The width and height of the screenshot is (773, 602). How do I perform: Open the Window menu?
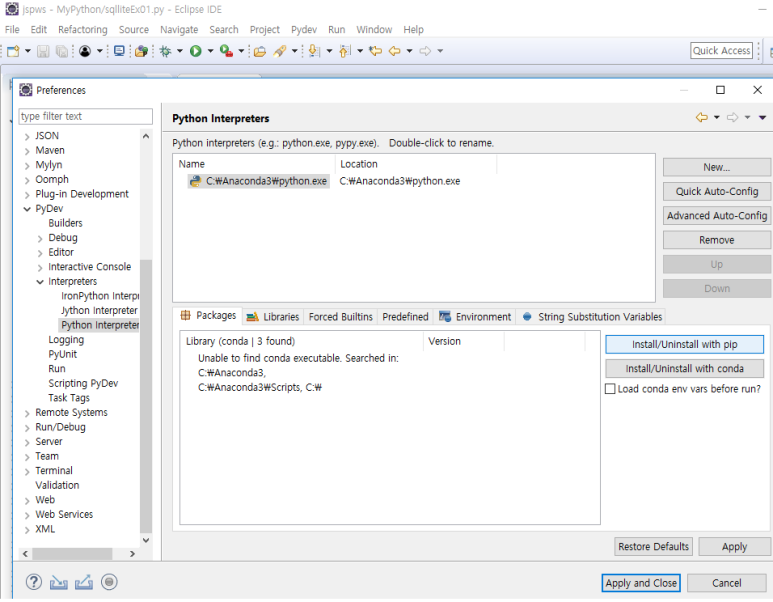click(x=374, y=30)
